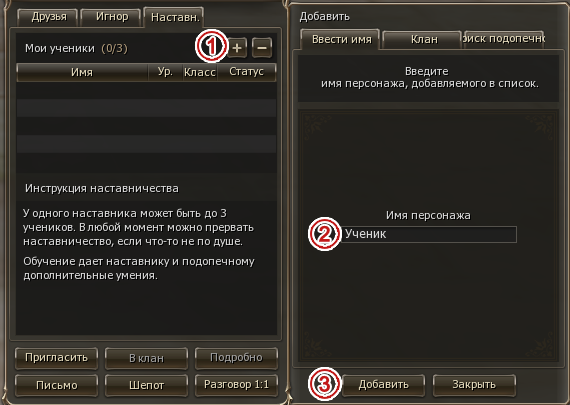Screen dimensions: 570x405
Task: Sort students by the Имя column header
Action: [x=82, y=72]
